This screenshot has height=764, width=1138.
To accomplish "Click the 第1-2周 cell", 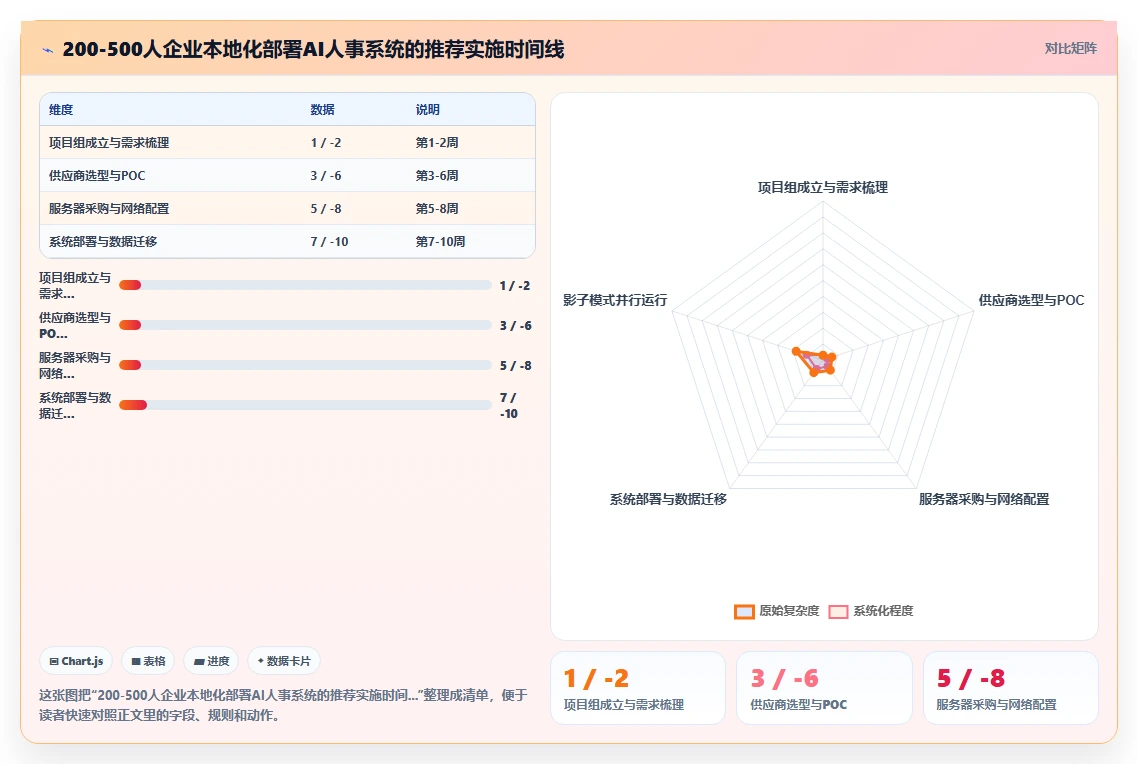I will [437, 143].
